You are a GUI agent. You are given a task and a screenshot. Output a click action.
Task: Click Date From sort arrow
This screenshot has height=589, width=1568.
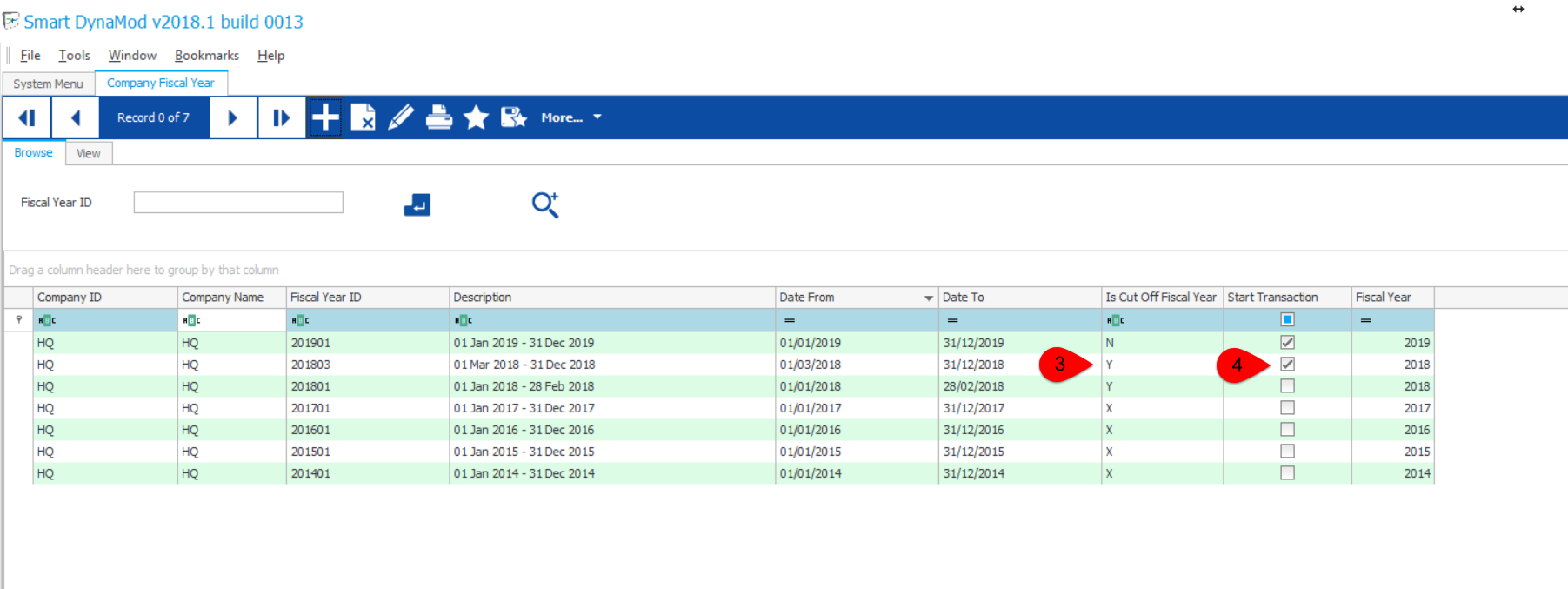click(x=929, y=298)
